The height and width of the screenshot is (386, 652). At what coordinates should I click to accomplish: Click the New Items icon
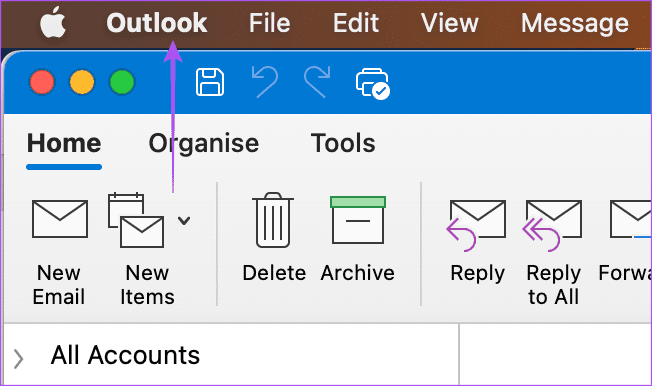point(136,220)
